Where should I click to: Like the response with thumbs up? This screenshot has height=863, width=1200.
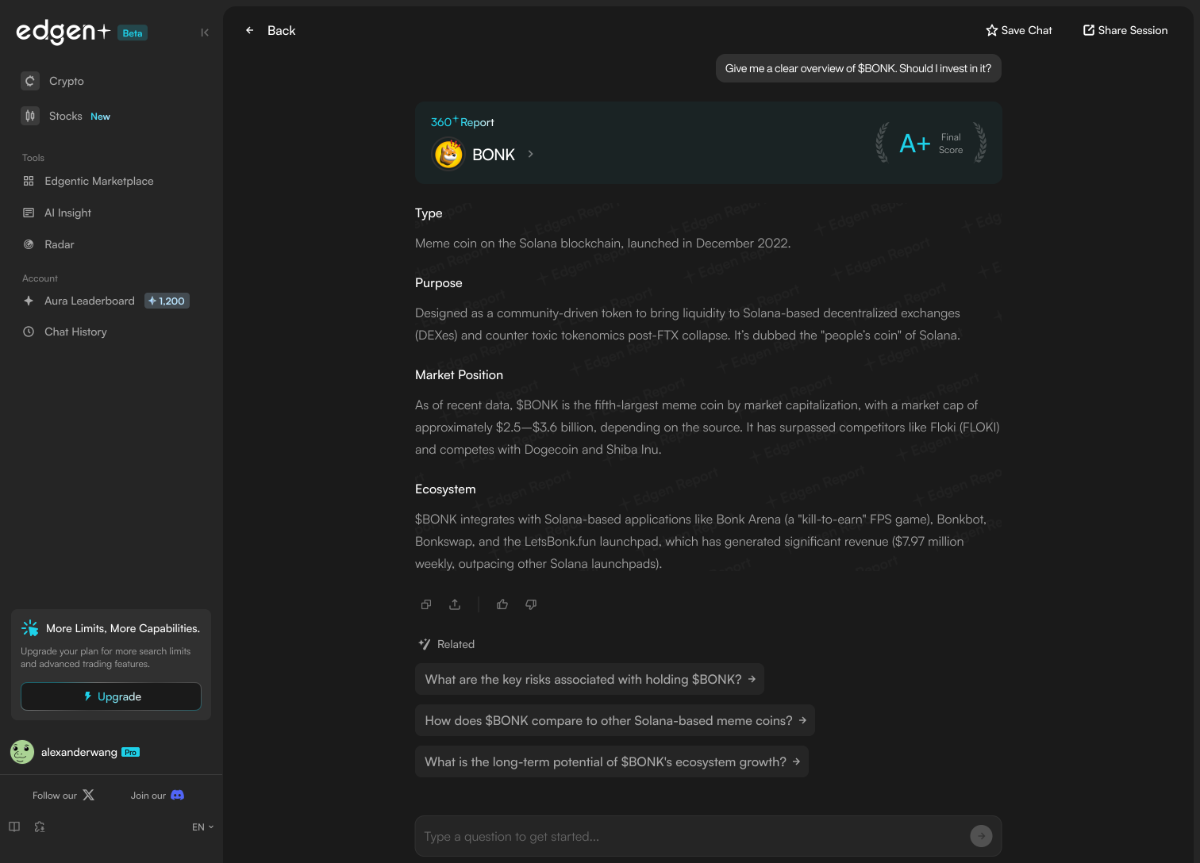tap(502, 604)
